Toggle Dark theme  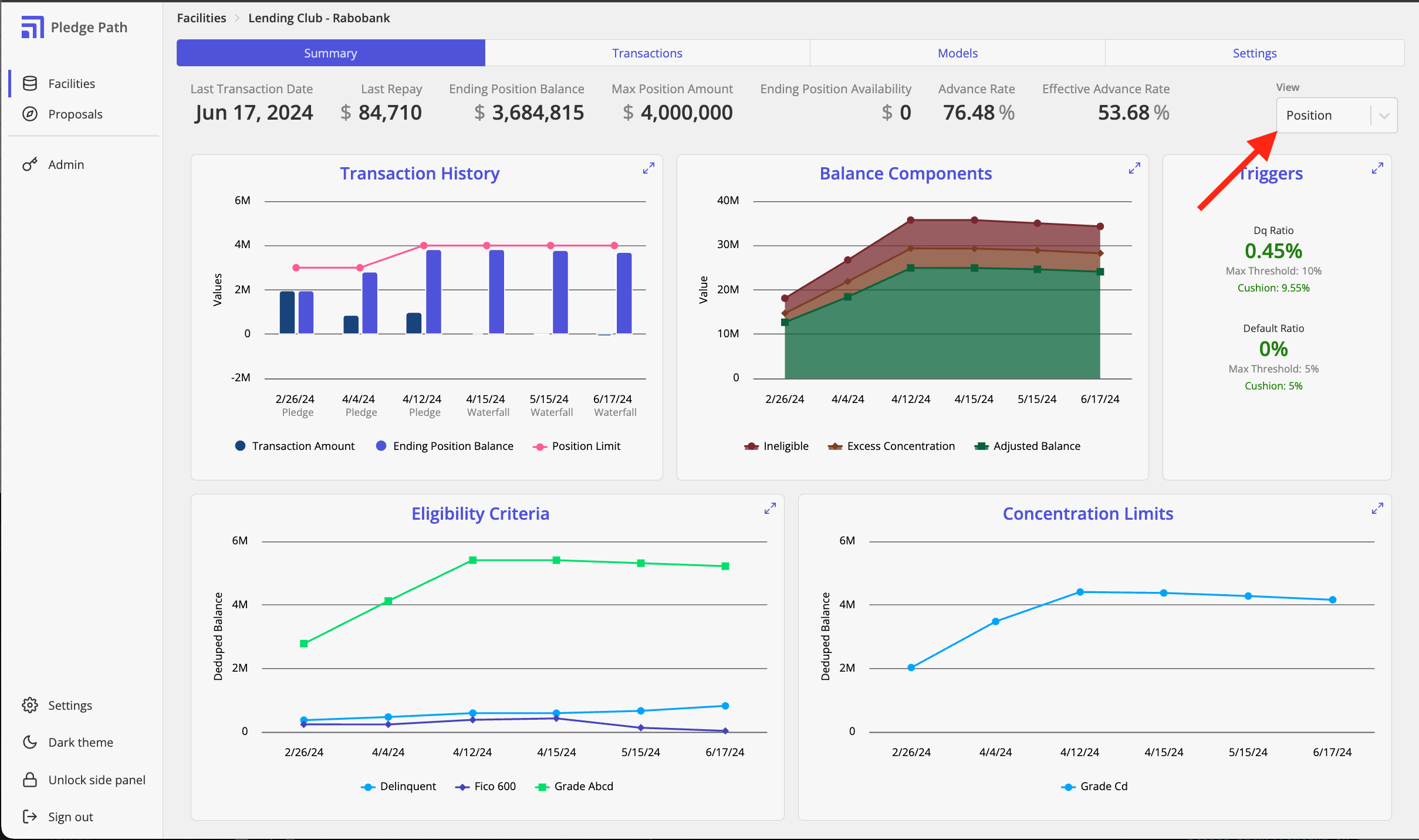[x=80, y=742]
